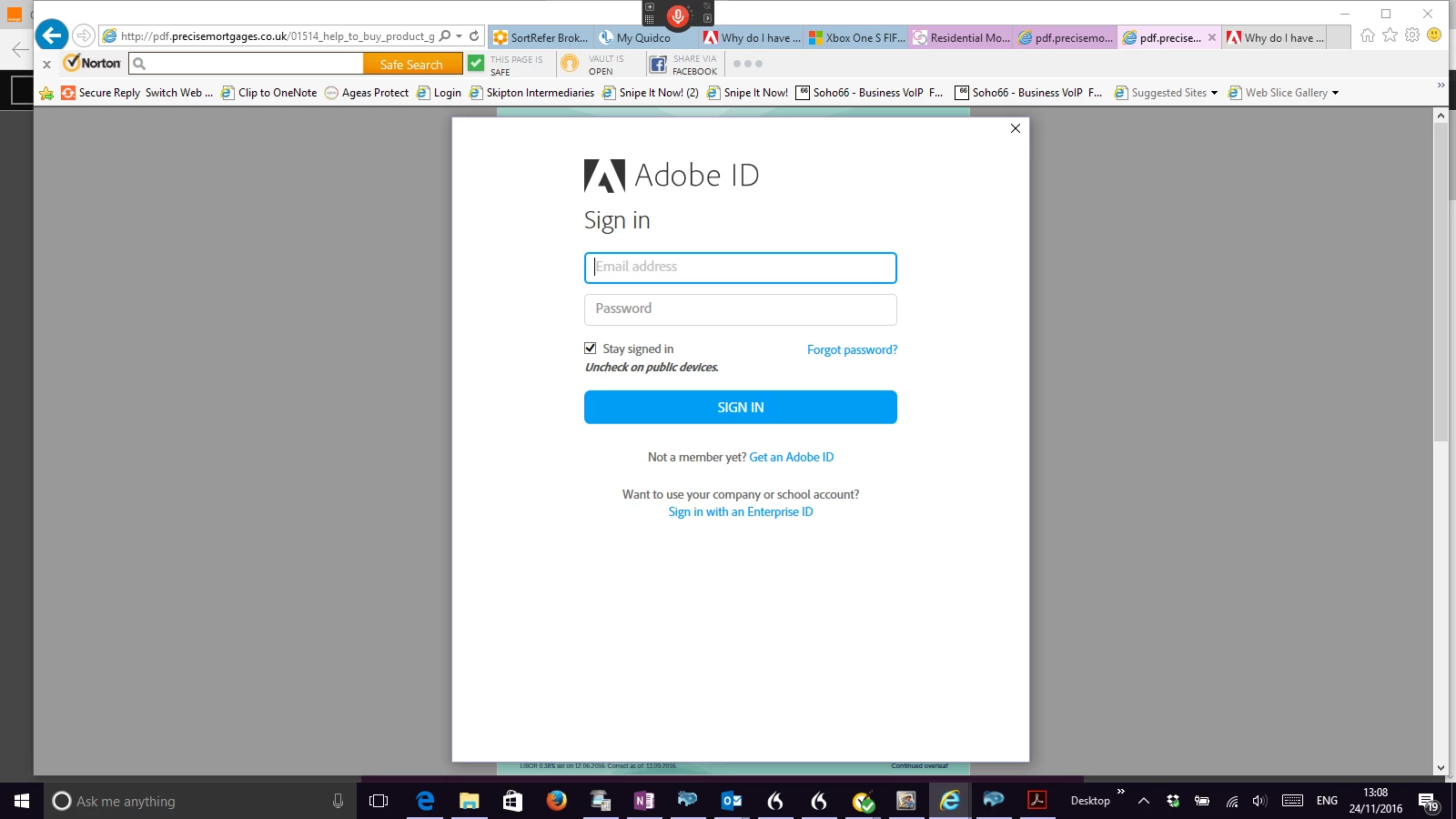Screen dimensions: 1456x819
Task: Open Outlook from the taskbar
Action: [x=732, y=801]
